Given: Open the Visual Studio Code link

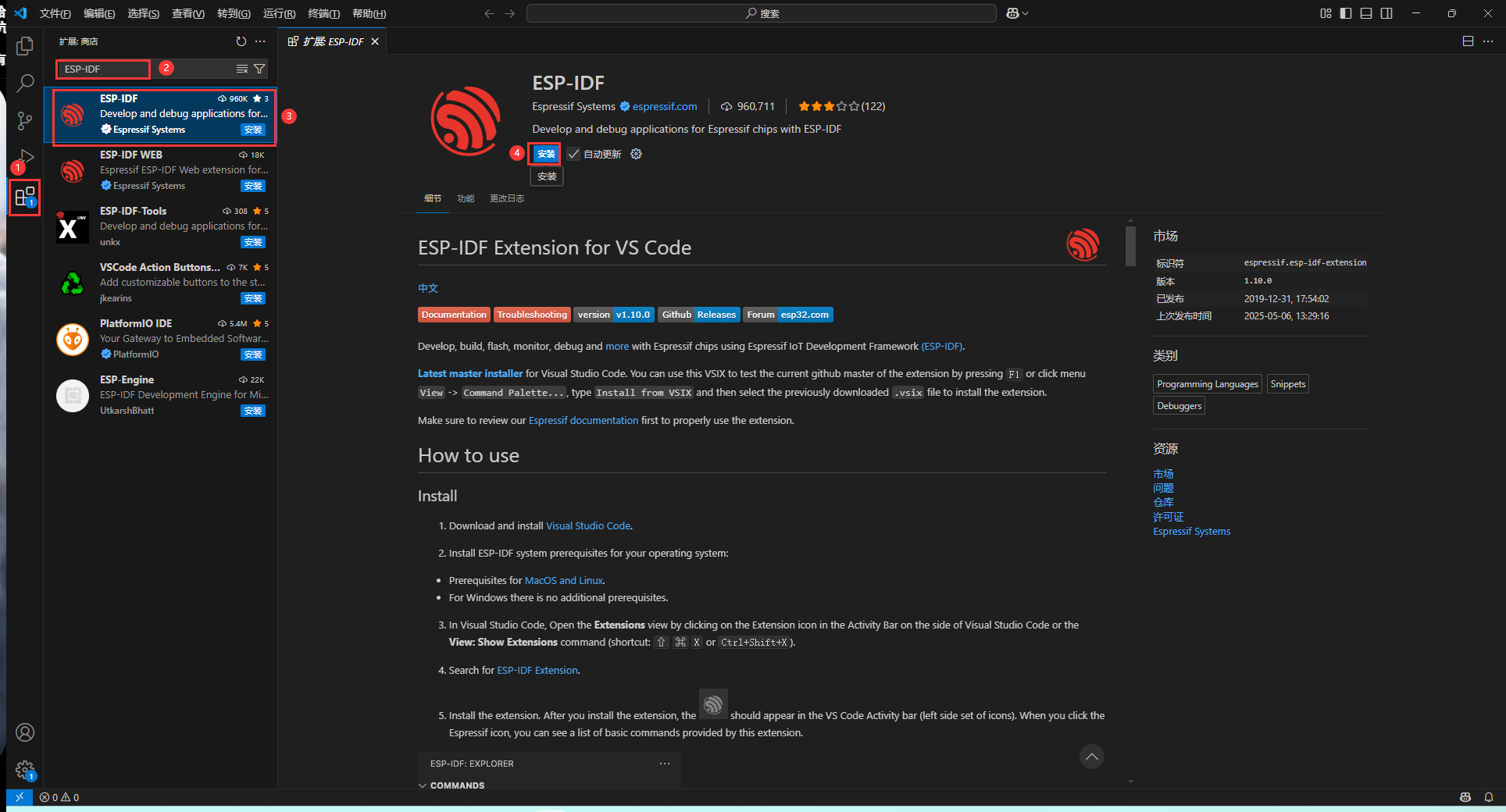Looking at the screenshot, I should pyautogui.click(x=588, y=526).
